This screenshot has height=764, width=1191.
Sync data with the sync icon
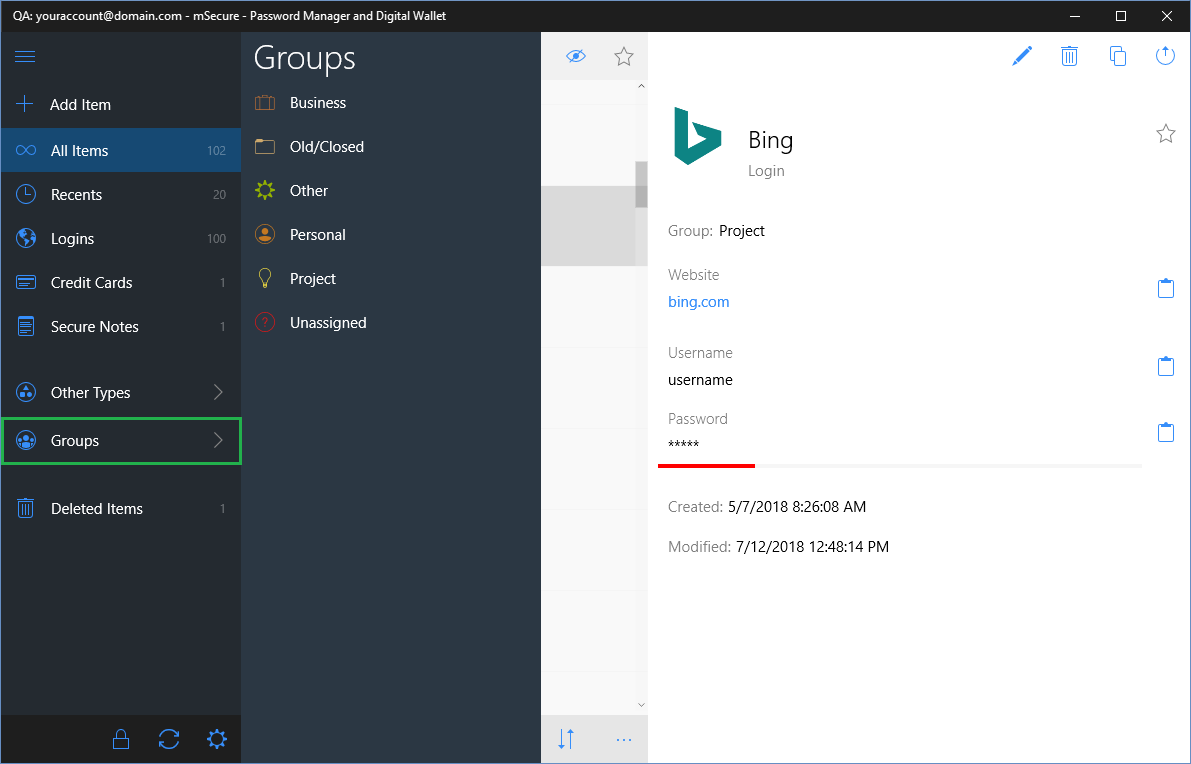tap(169, 739)
